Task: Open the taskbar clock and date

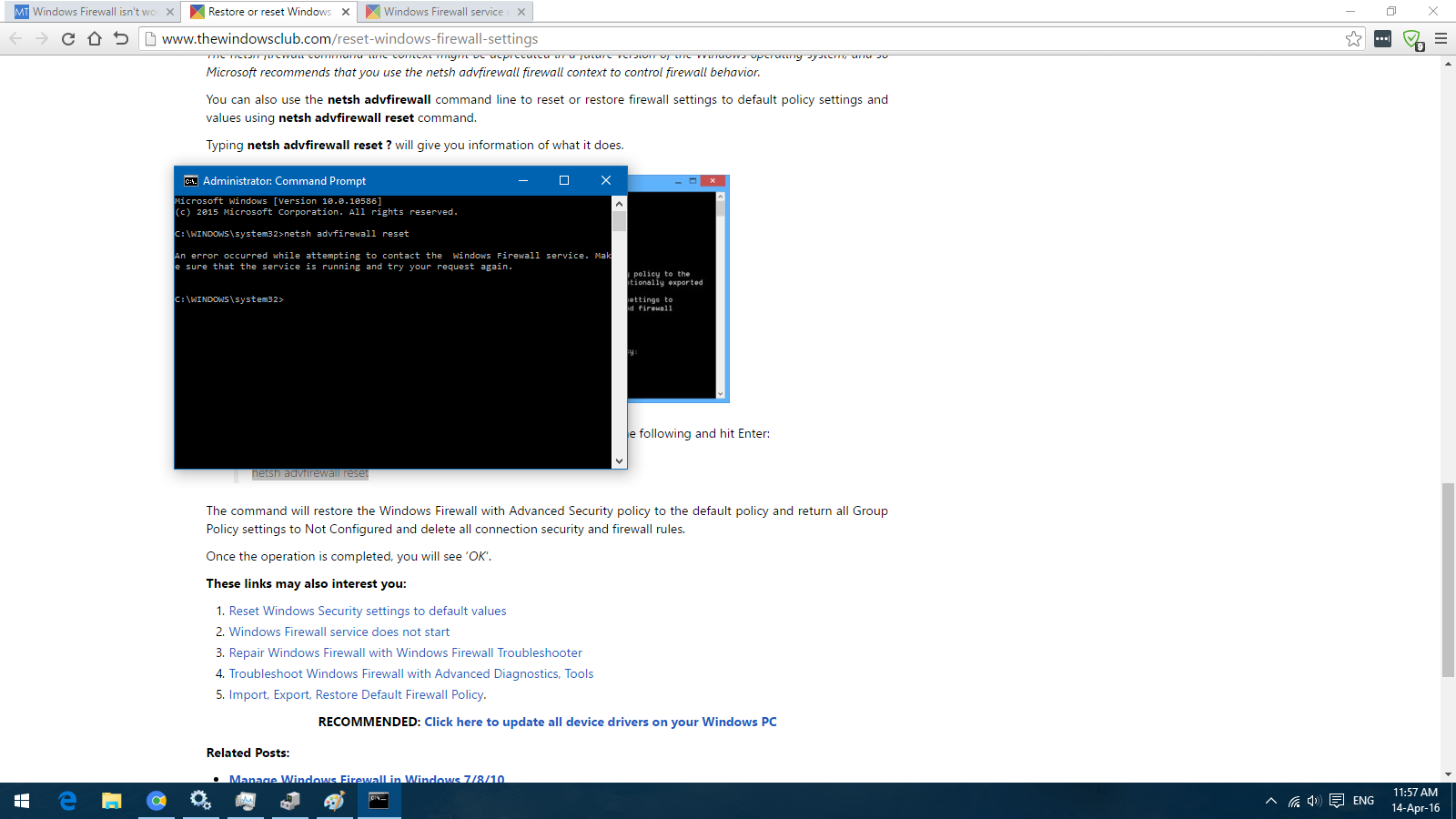Action: coord(1415,801)
